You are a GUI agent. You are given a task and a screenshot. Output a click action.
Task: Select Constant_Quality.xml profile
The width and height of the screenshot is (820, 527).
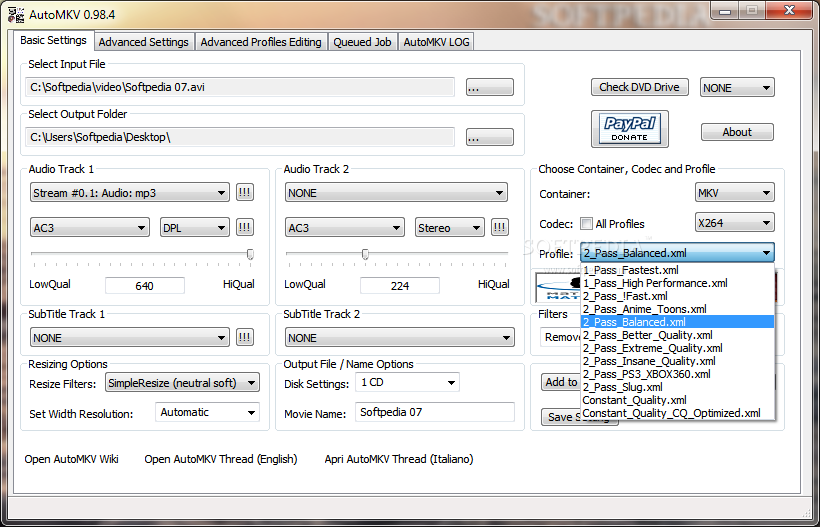point(677,400)
